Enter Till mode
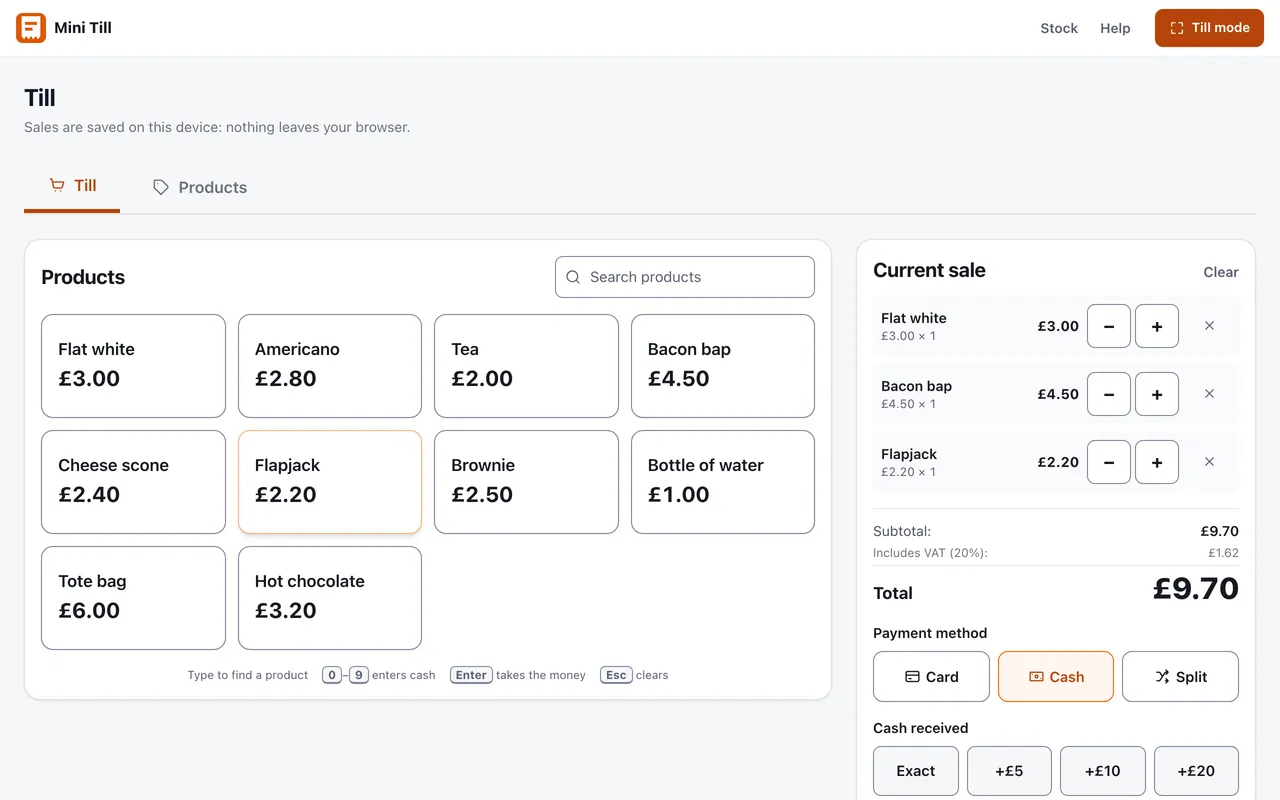Image resolution: width=1280 pixels, height=800 pixels. tap(1209, 28)
